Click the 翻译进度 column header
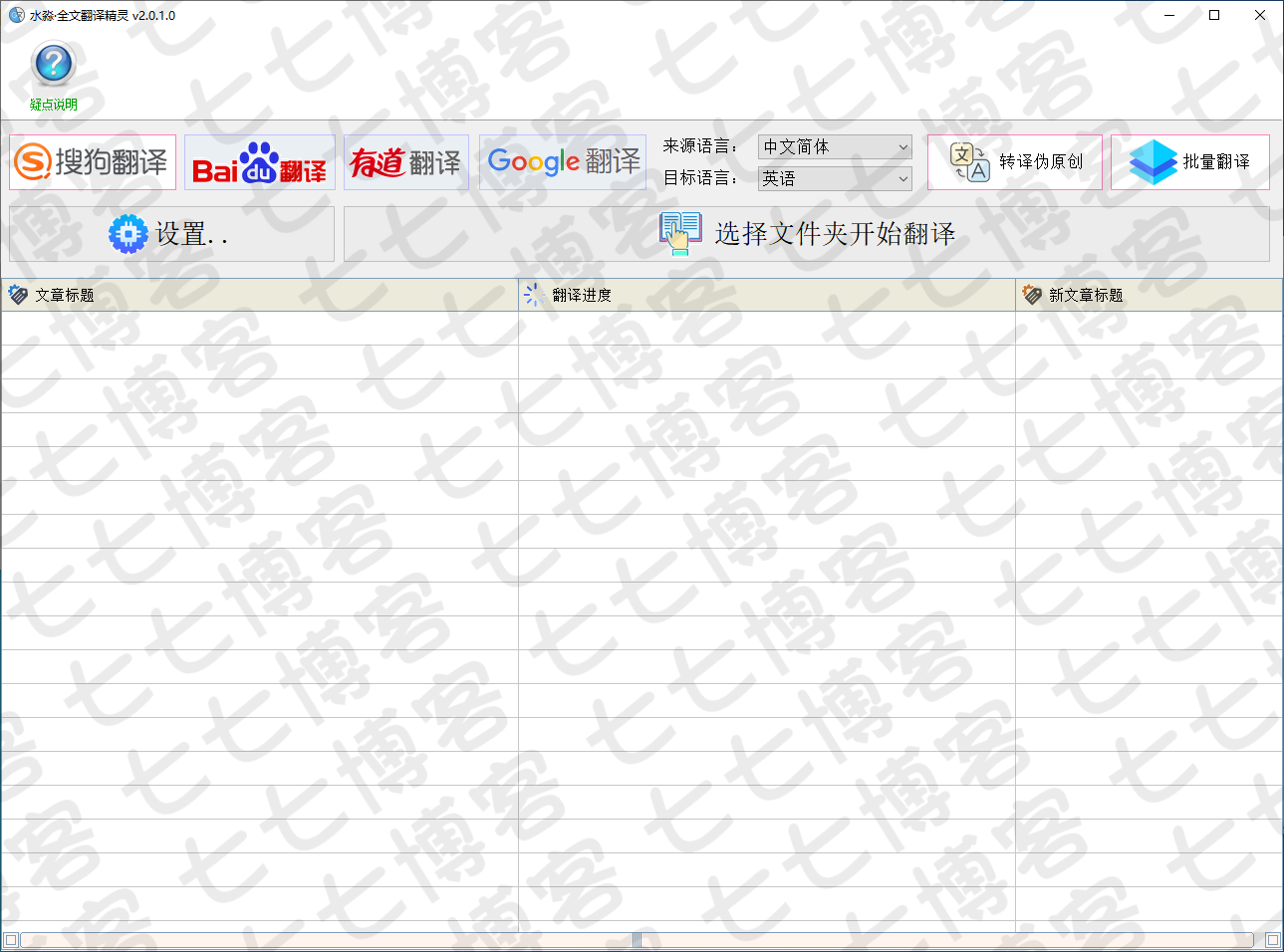Image resolution: width=1284 pixels, height=952 pixels. 767,295
